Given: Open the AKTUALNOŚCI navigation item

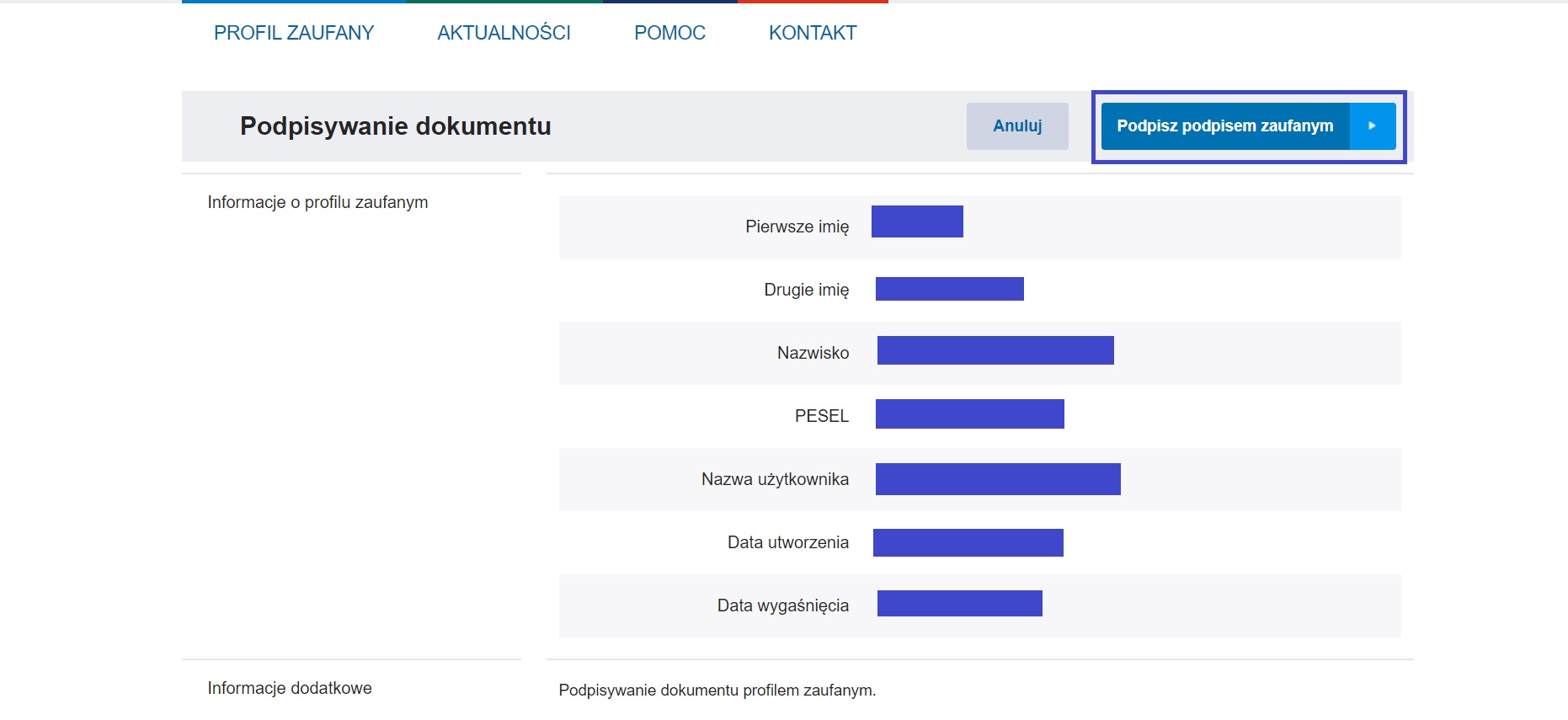Looking at the screenshot, I should click(x=504, y=33).
